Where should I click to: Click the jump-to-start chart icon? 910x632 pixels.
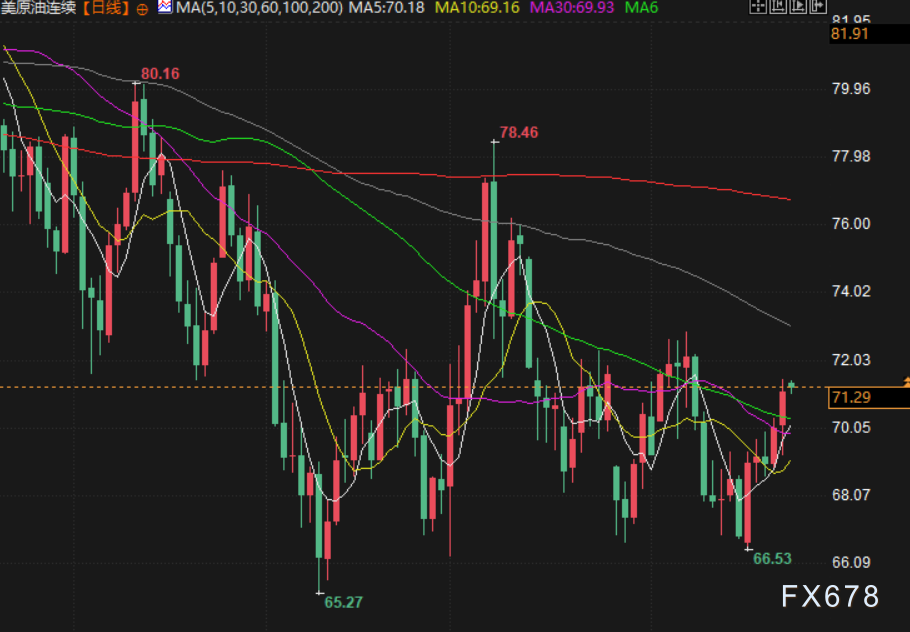pos(778,5)
